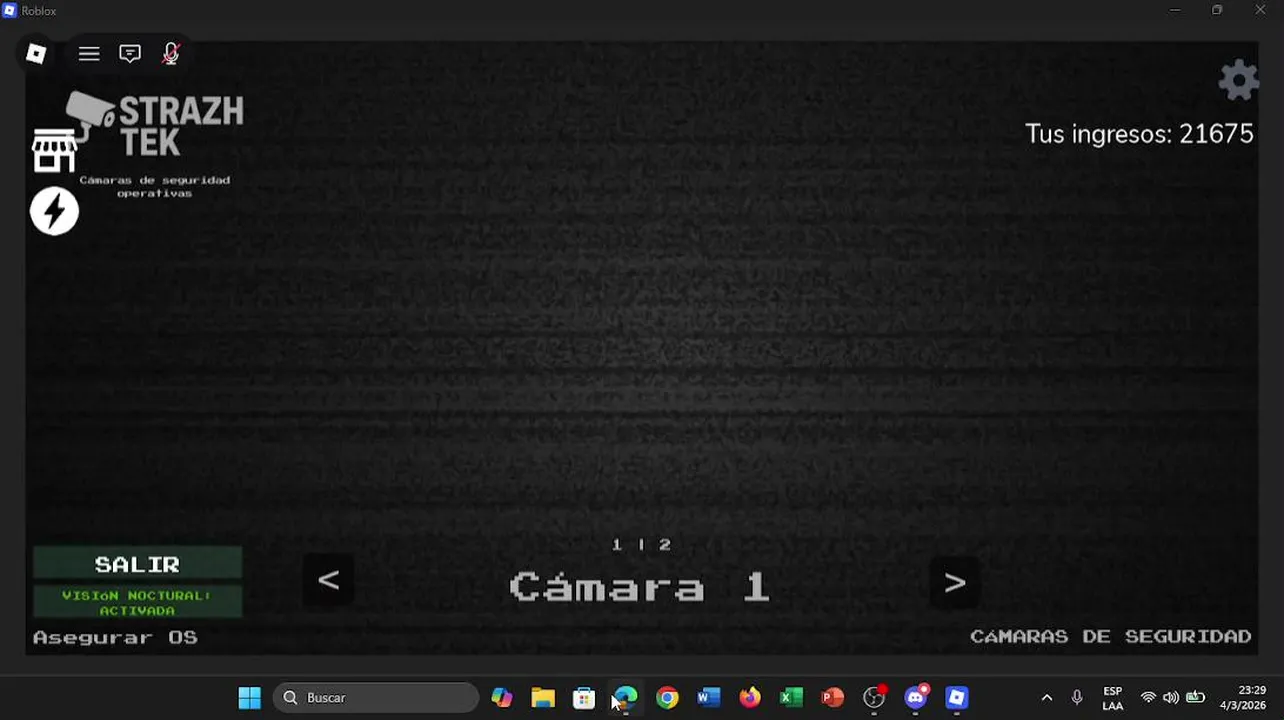Open Firefox from the taskbar
The height and width of the screenshot is (720, 1284).
pyautogui.click(x=750, y=698)
